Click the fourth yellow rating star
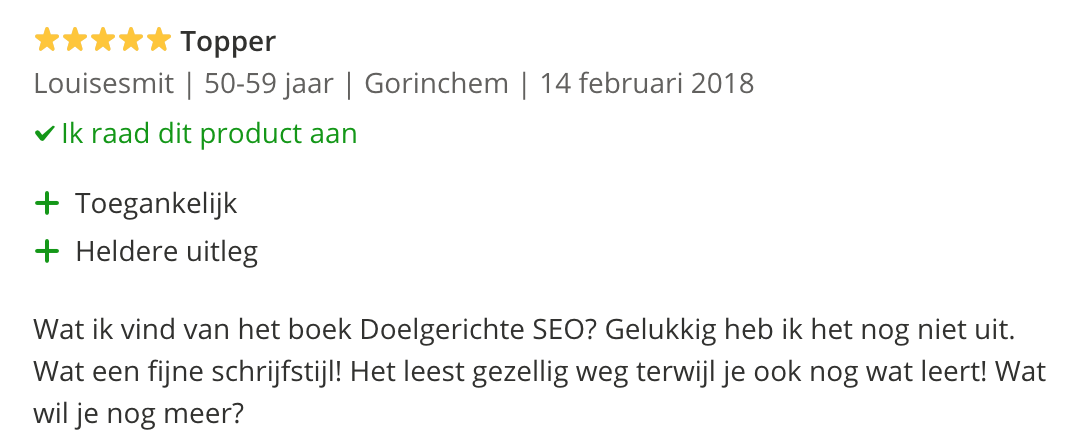Screen dimensions: 1088x444 (x=131, y=41)
